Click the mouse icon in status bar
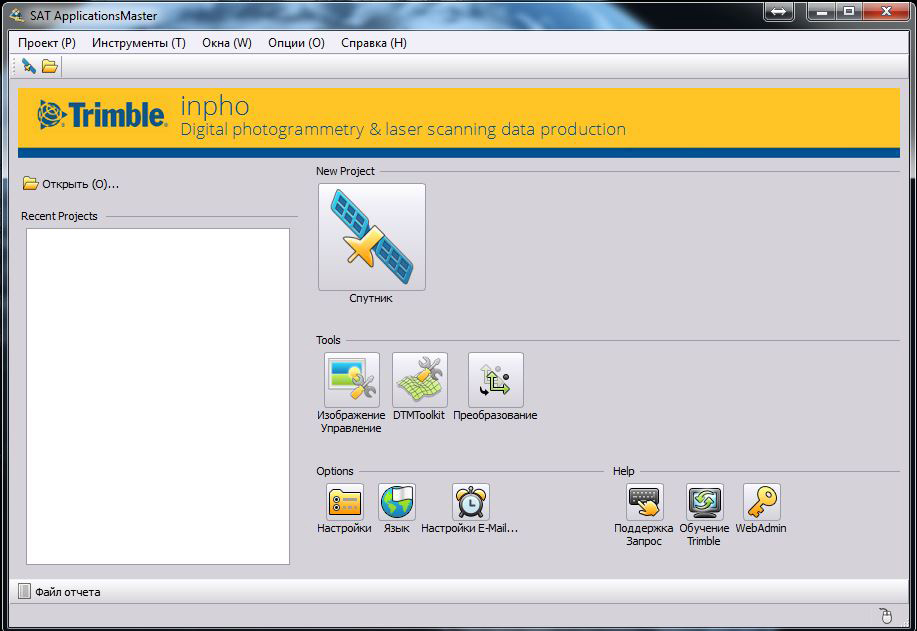Viewport: 917px width, 631px height. click(x=886, y=616)
